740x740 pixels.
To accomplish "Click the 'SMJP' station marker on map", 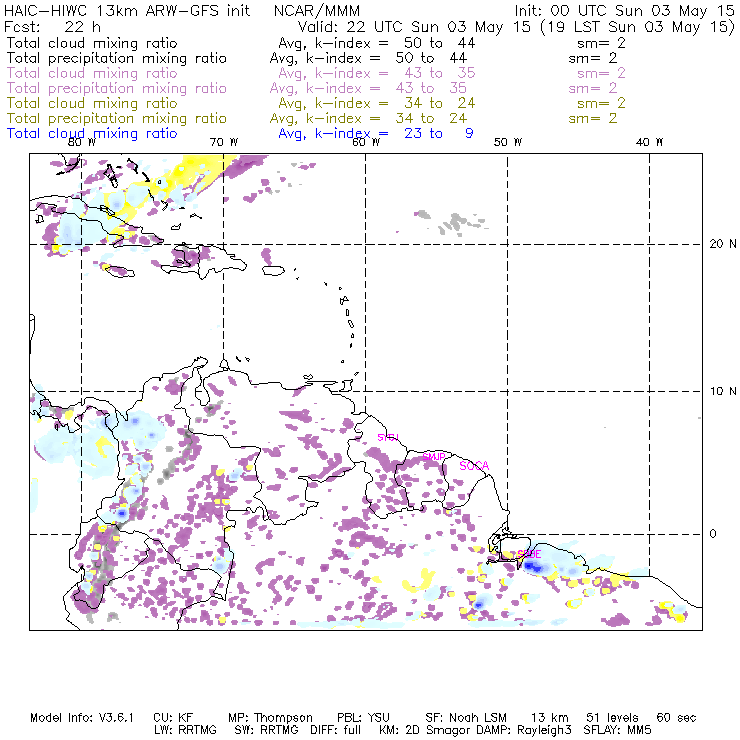I will click(434, 457).
